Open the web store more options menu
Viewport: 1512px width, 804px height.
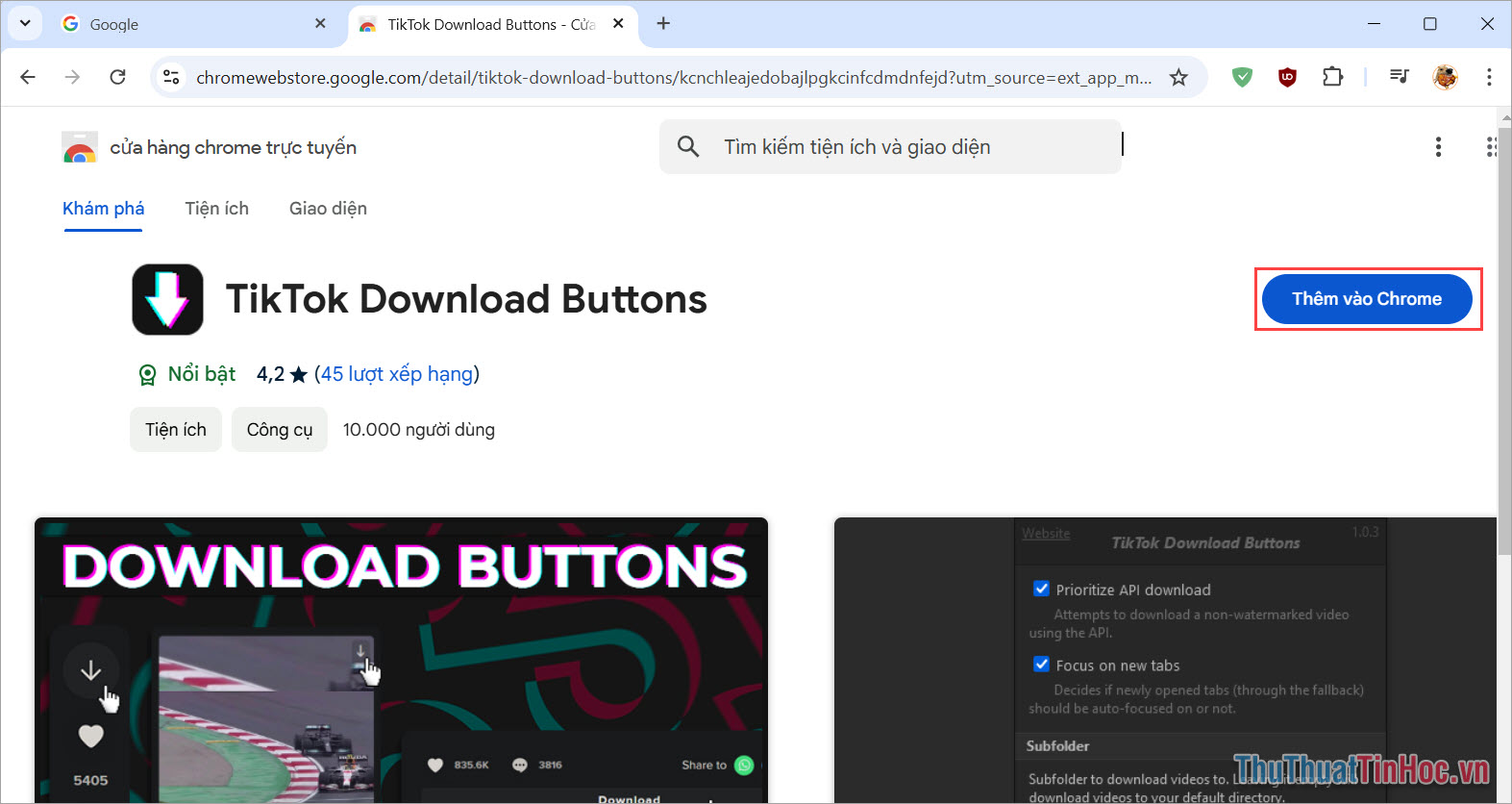click(x=1438, y=146)
